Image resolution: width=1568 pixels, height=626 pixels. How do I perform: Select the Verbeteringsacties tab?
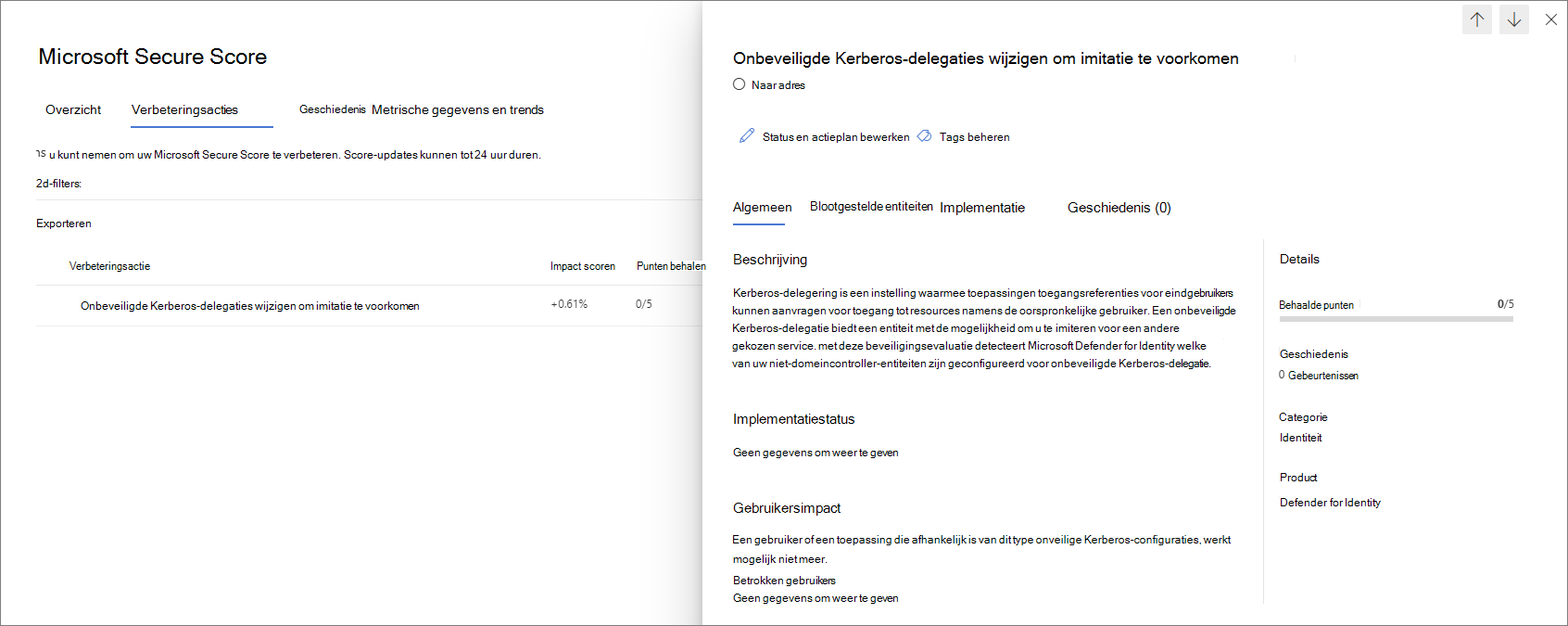pyautogui.click(x=184, y=109)
